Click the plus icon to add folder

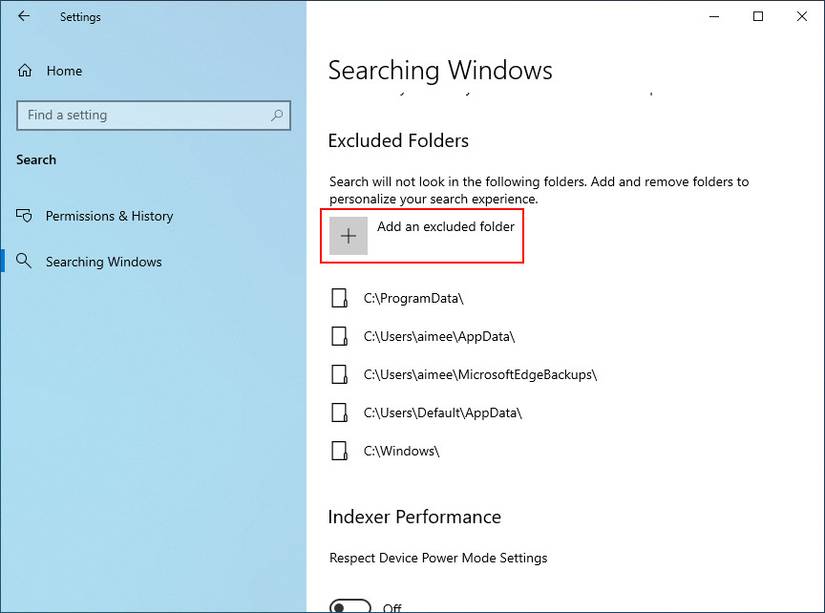[348, 236]
